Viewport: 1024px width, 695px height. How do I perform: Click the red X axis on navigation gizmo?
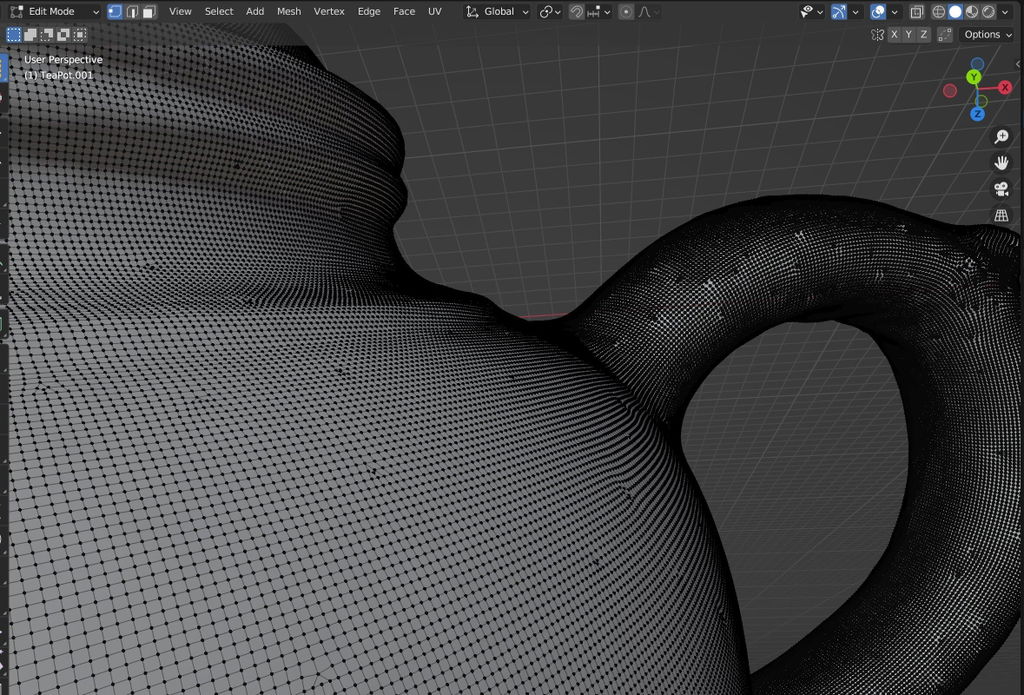1004,87
